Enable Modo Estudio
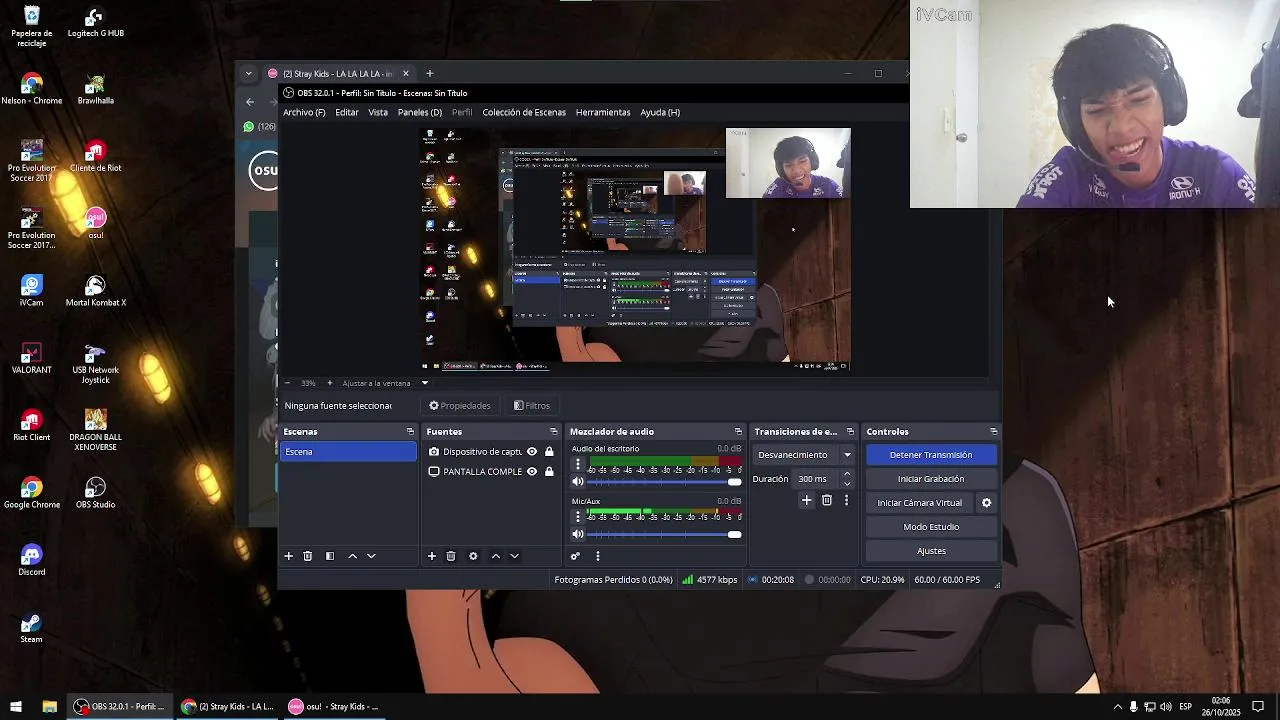Viewport: 1280px width, 720px height. coord(931,527)
